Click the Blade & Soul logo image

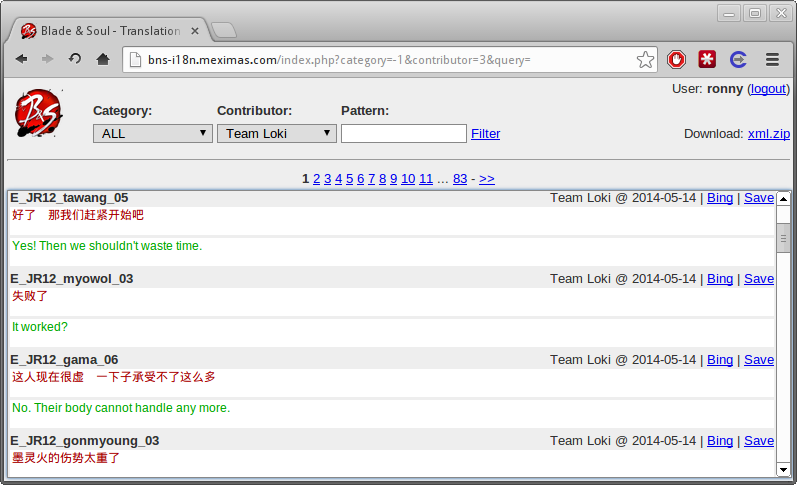(39, 113)
